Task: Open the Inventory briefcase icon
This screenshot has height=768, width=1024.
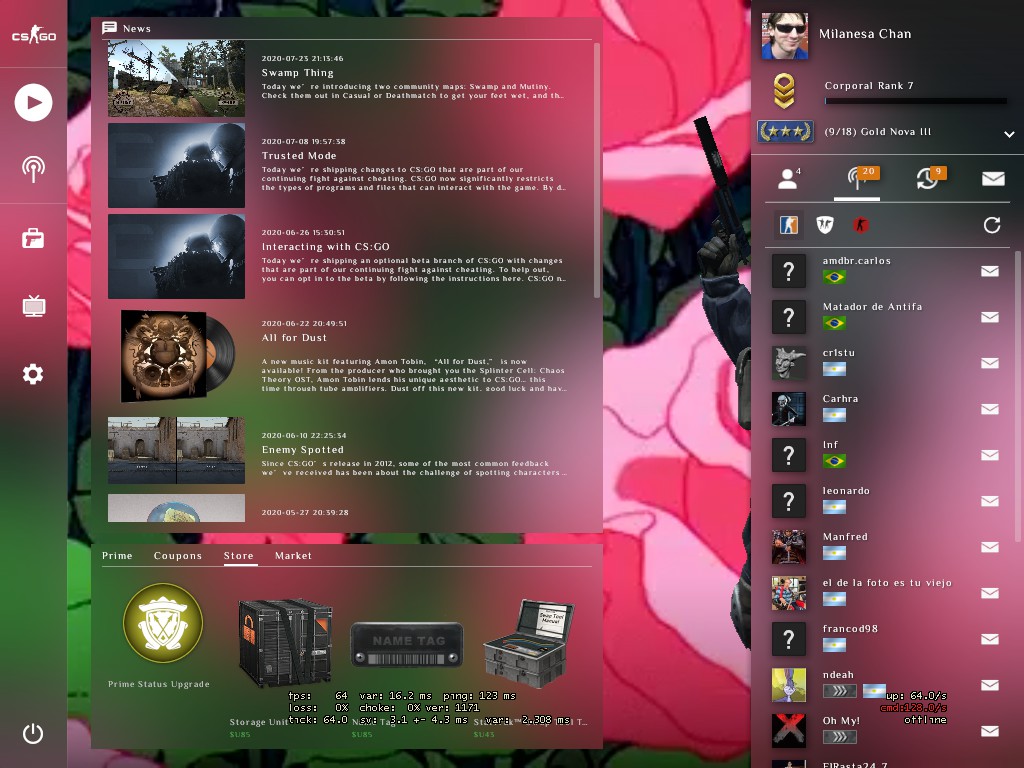Action: click(x=33, y=238)
